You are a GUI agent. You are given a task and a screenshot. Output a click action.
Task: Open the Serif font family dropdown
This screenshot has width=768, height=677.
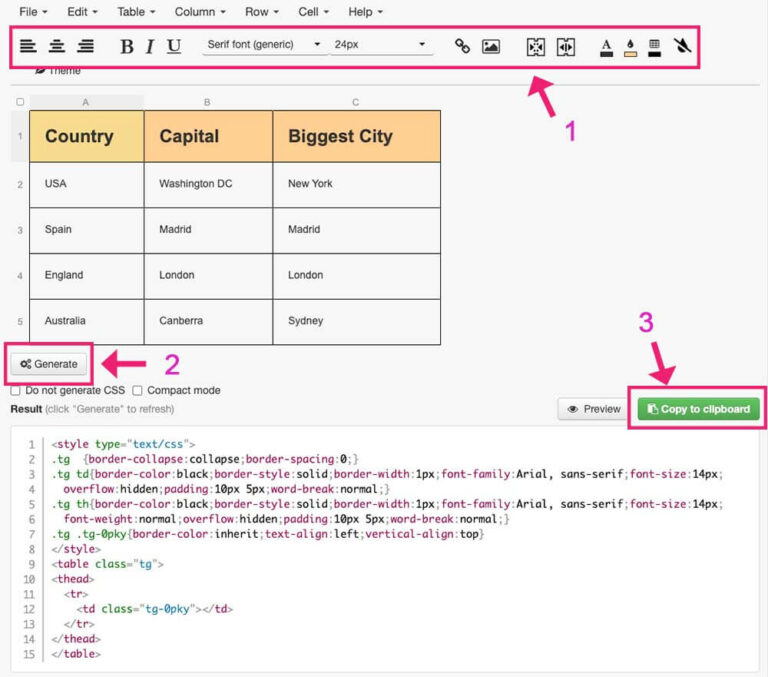click(x=264, y=45)
